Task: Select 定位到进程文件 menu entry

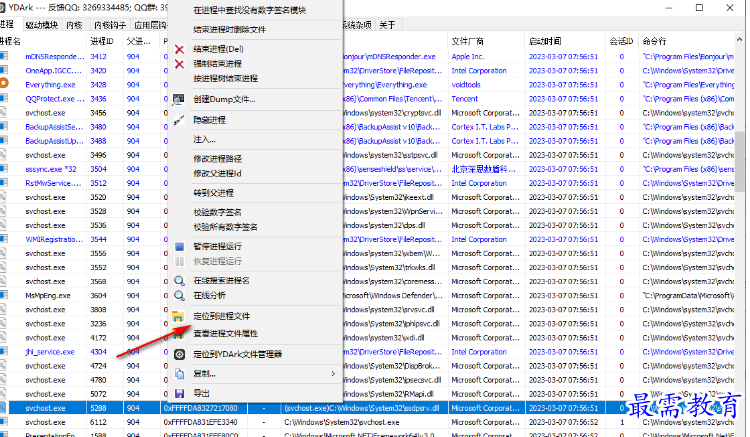Action: click(221, 316)
